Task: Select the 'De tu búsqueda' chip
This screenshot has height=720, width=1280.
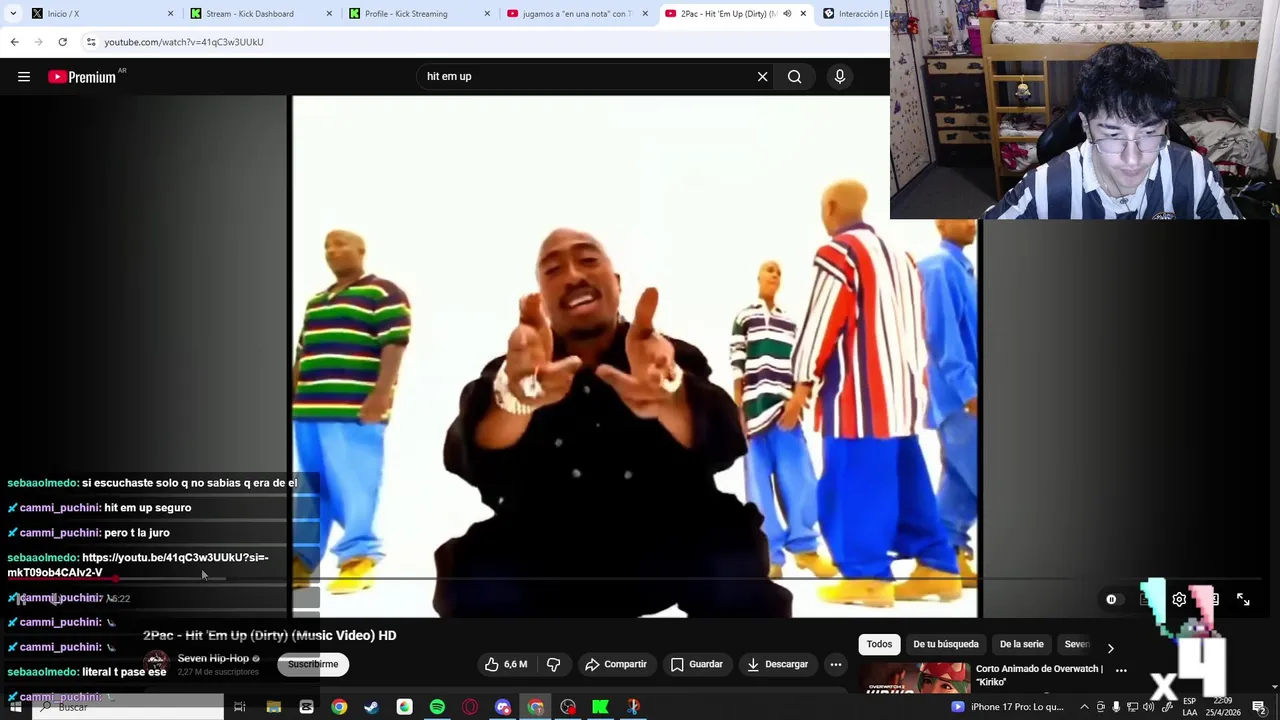Action: coord(946,644)
